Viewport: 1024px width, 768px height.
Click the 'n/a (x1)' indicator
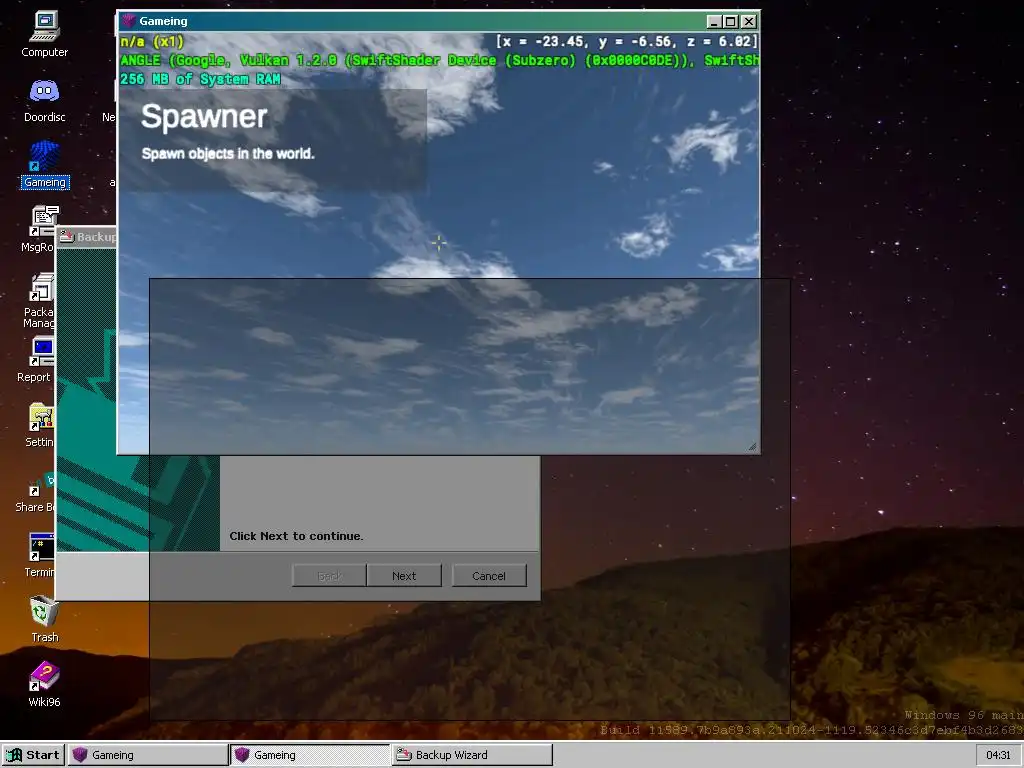click(152, 42)
